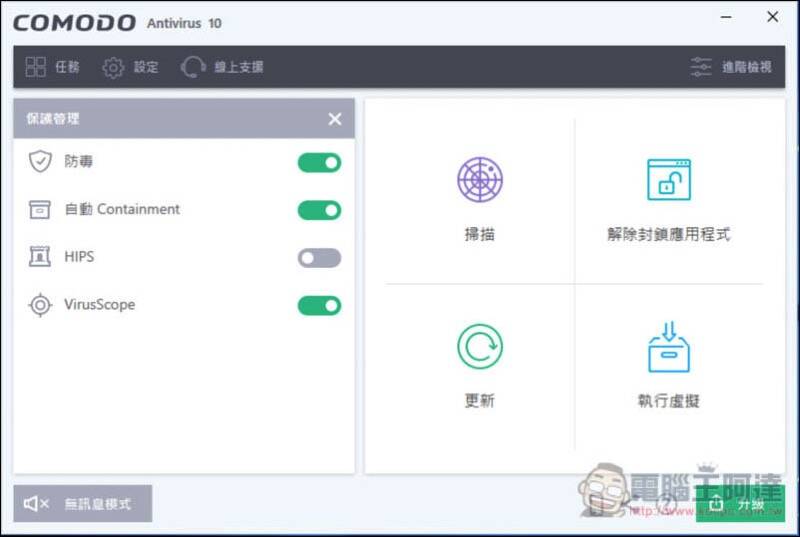The image size is (800, 537).
Task: Open the 設定 menu item
Action: click(x=130, y=67)
